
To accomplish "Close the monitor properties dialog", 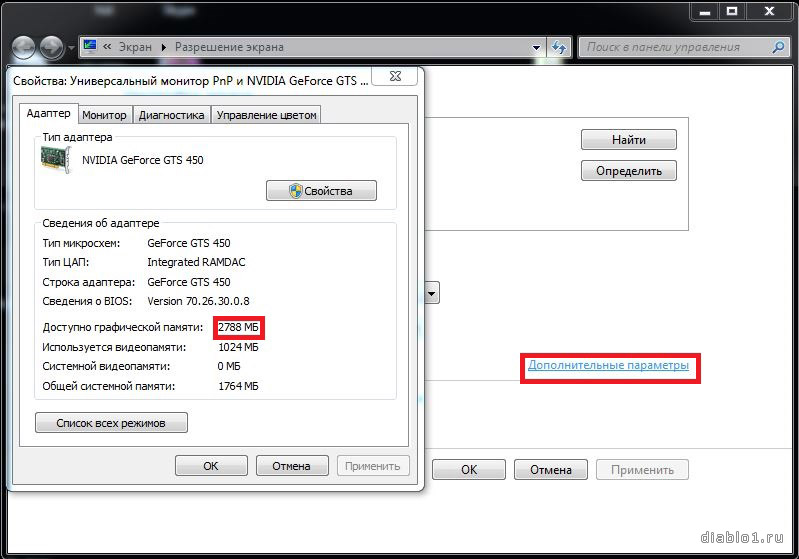I will pyautogui.click(x=394, y=76).
